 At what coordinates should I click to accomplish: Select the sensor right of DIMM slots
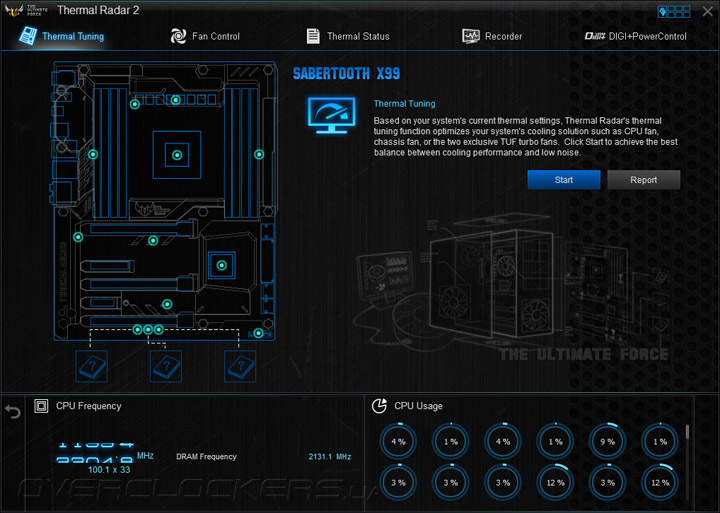(x=259, y=154)
